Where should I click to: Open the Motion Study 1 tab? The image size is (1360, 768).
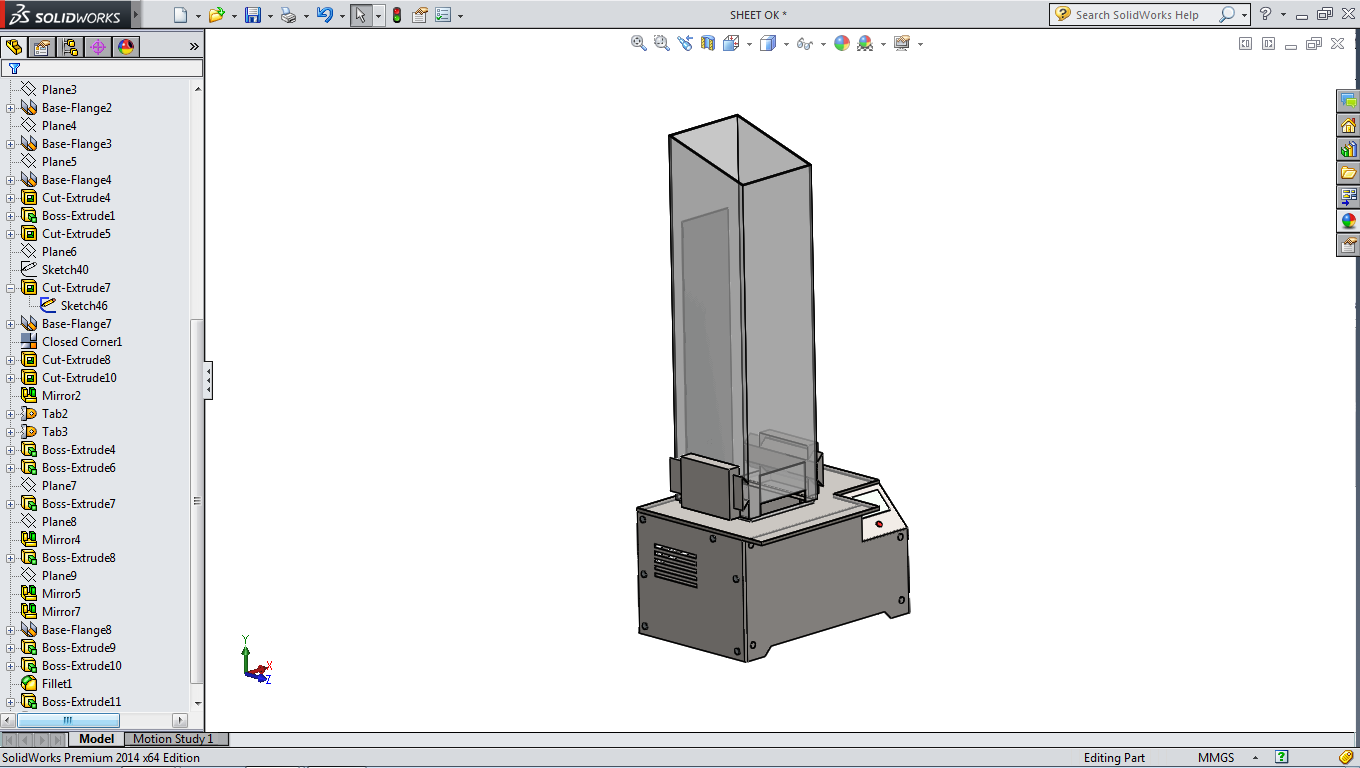point(176,739)
